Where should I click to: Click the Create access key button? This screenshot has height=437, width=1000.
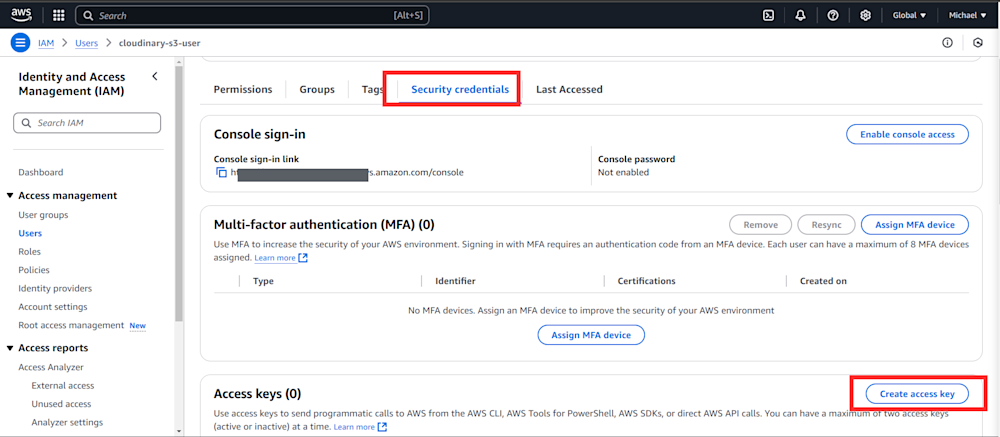[917, 394]
